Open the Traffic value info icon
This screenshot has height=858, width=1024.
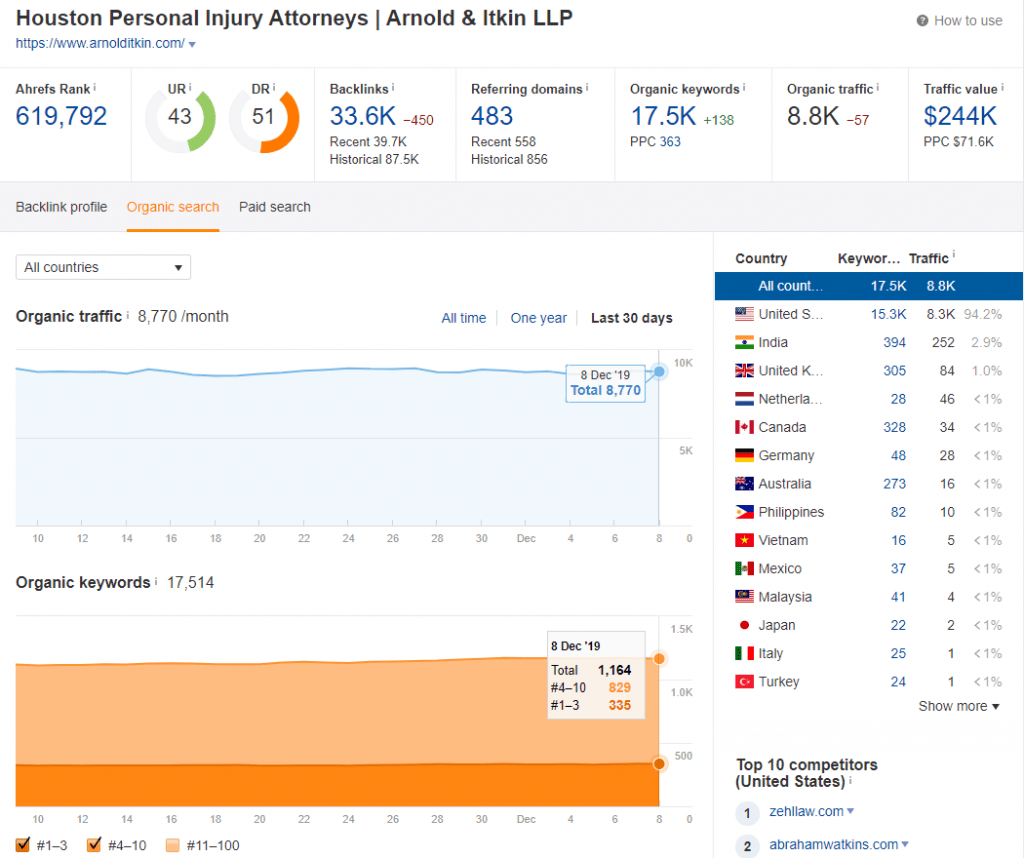1002,87
